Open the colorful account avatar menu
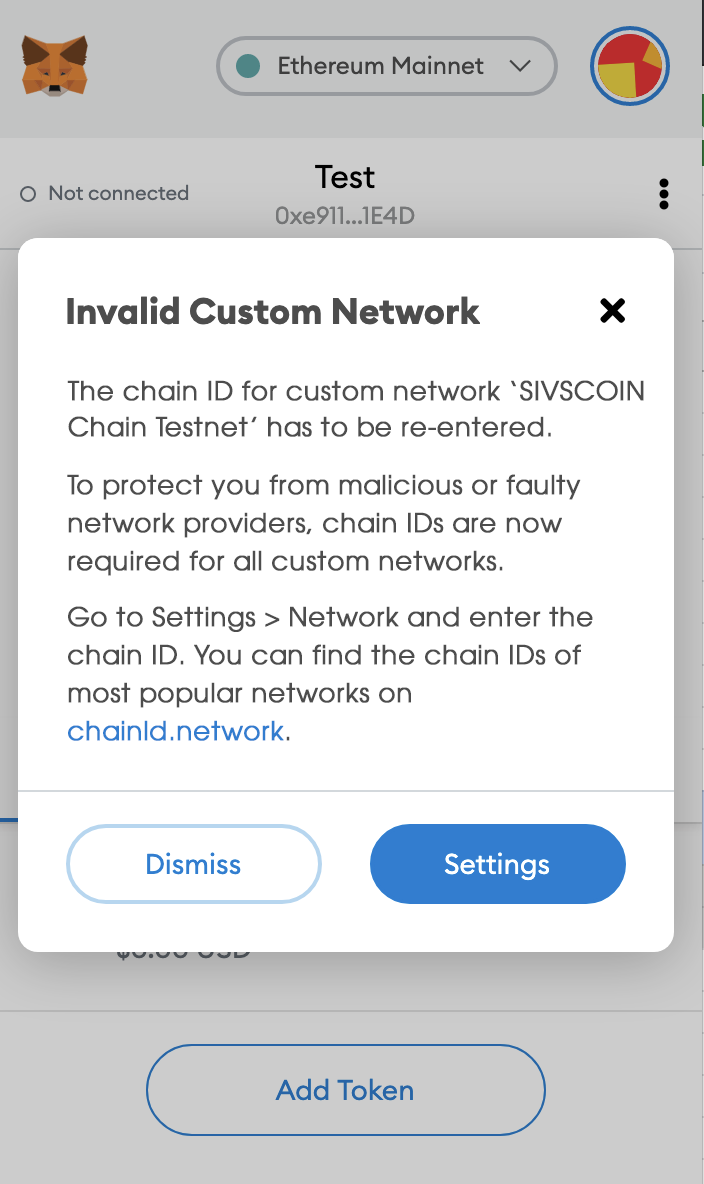 click(630, 66)
